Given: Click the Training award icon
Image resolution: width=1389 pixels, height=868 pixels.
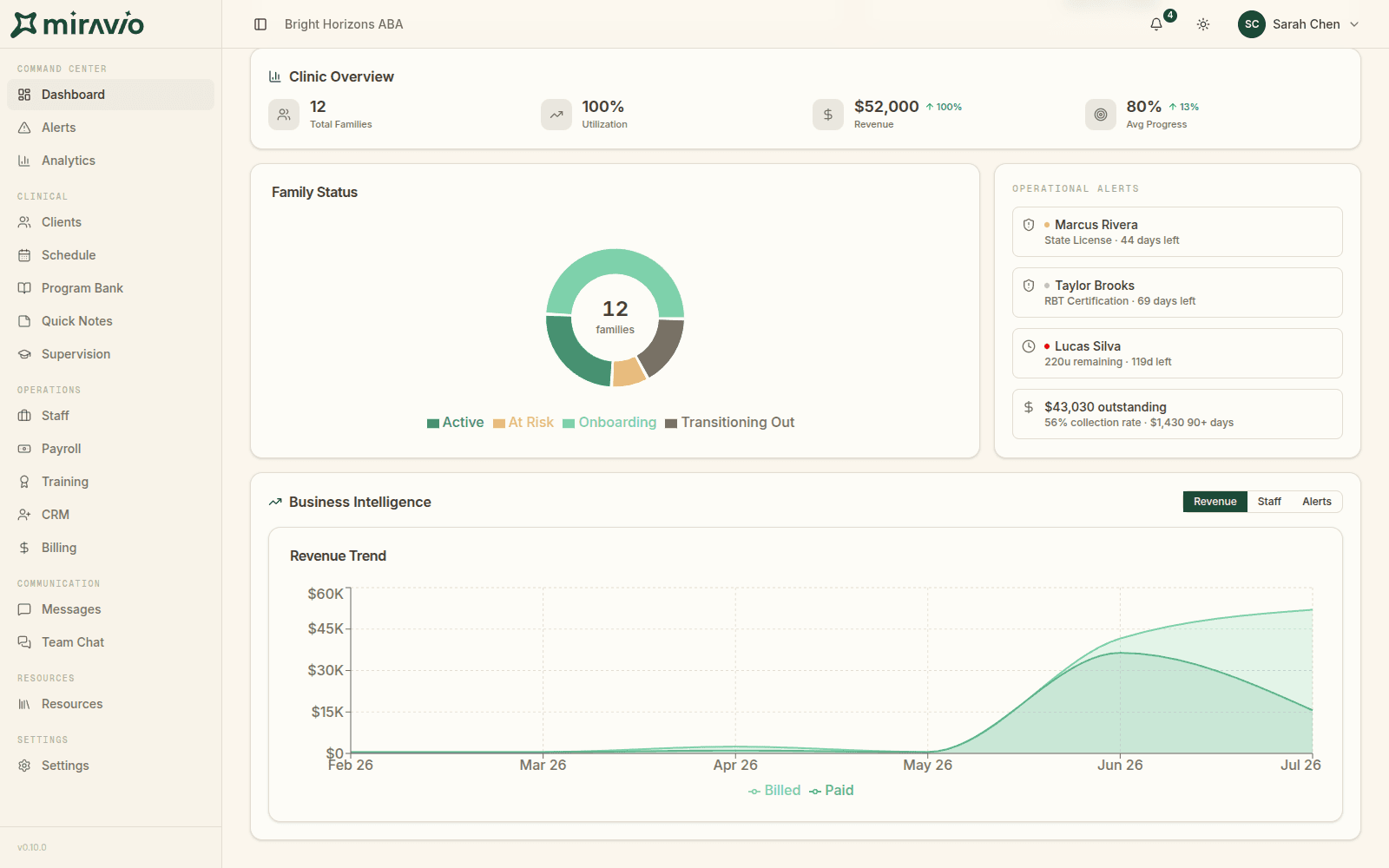Looking at the screenshot, I should tap(24, 482).
